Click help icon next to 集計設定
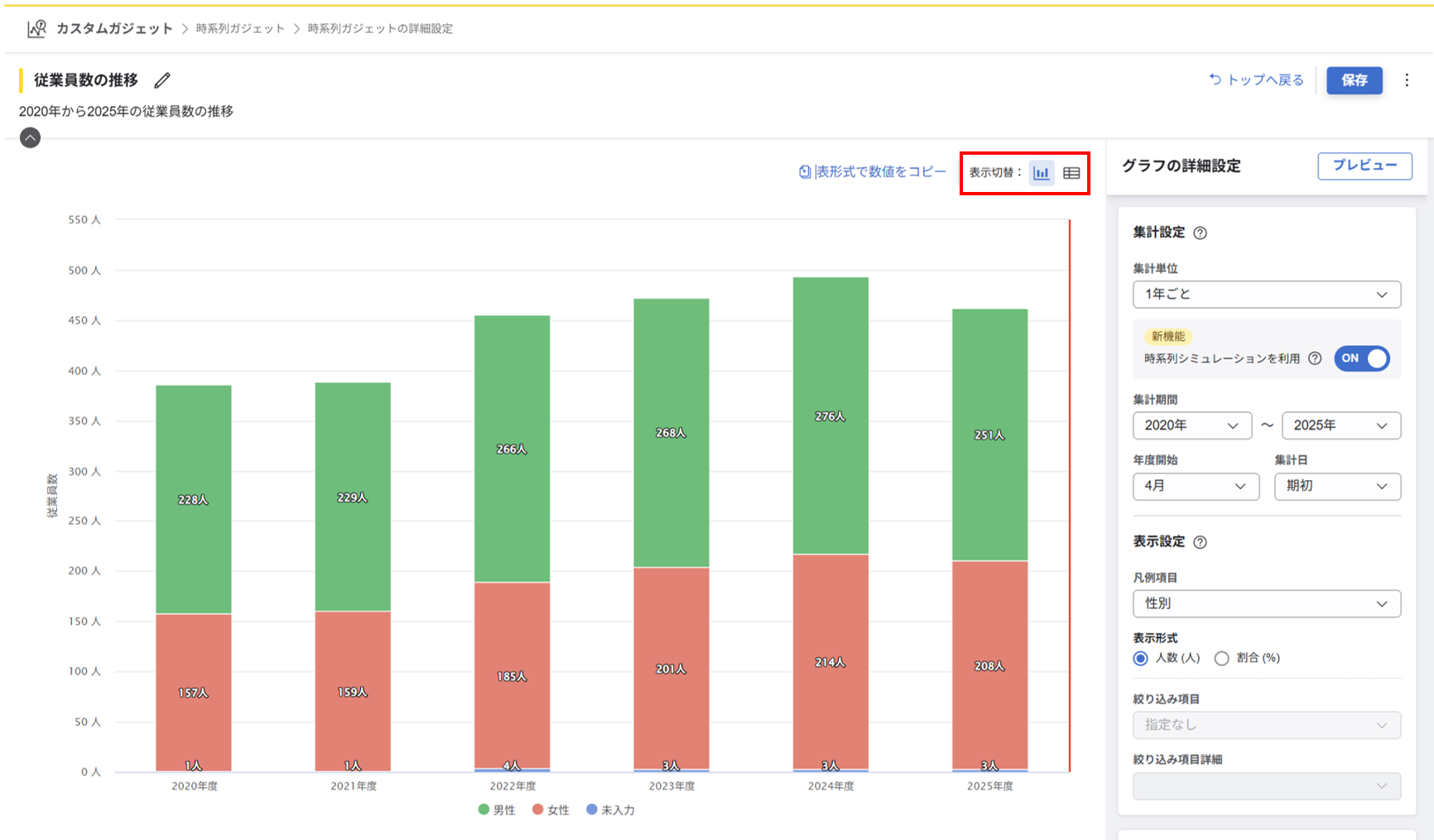The height and width of the screenshot is (840, 1434). pos(1200,233)
